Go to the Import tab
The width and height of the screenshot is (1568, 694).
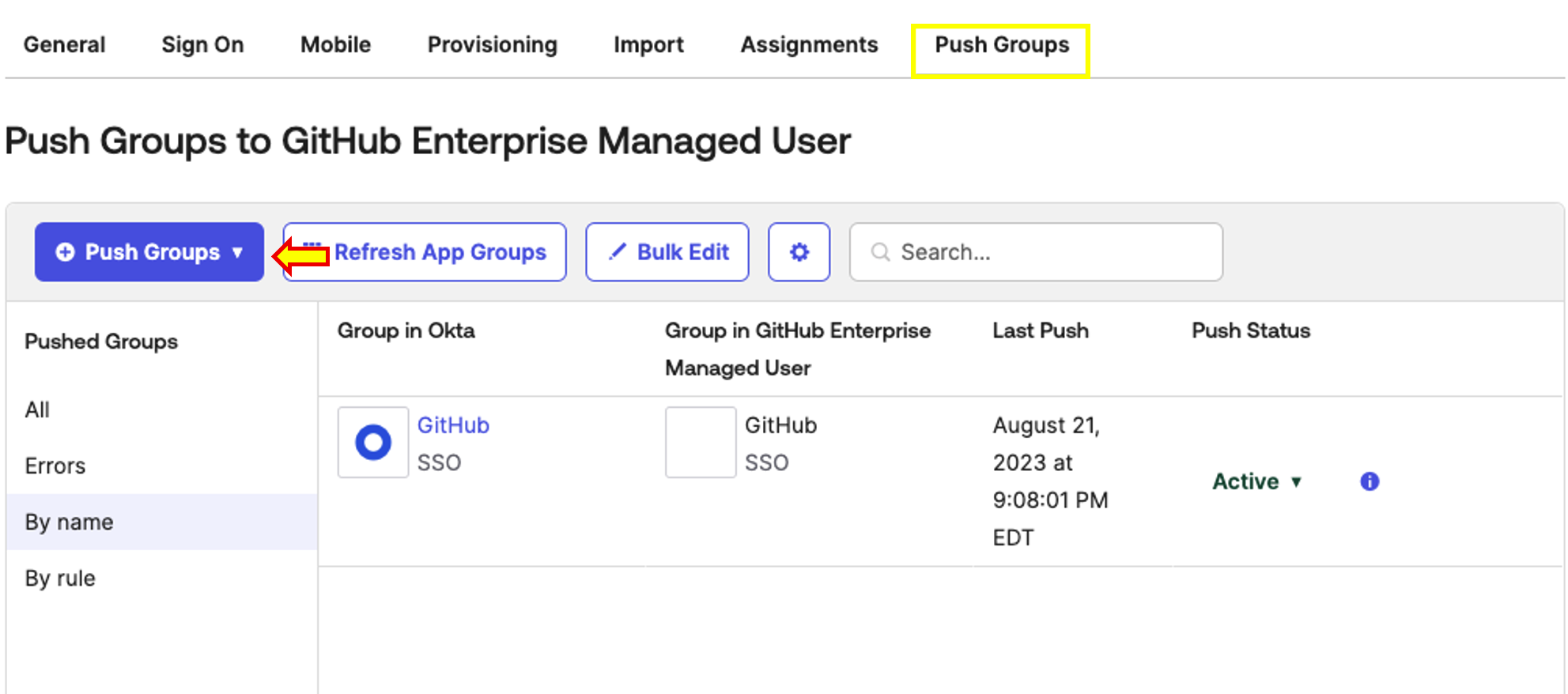pos(648,45)
